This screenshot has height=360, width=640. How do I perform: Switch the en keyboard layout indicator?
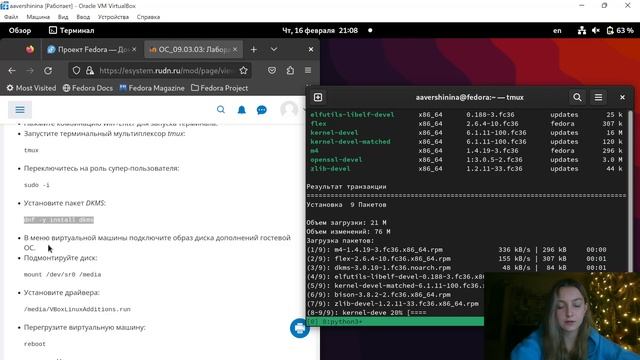click(x=557, y=30)
